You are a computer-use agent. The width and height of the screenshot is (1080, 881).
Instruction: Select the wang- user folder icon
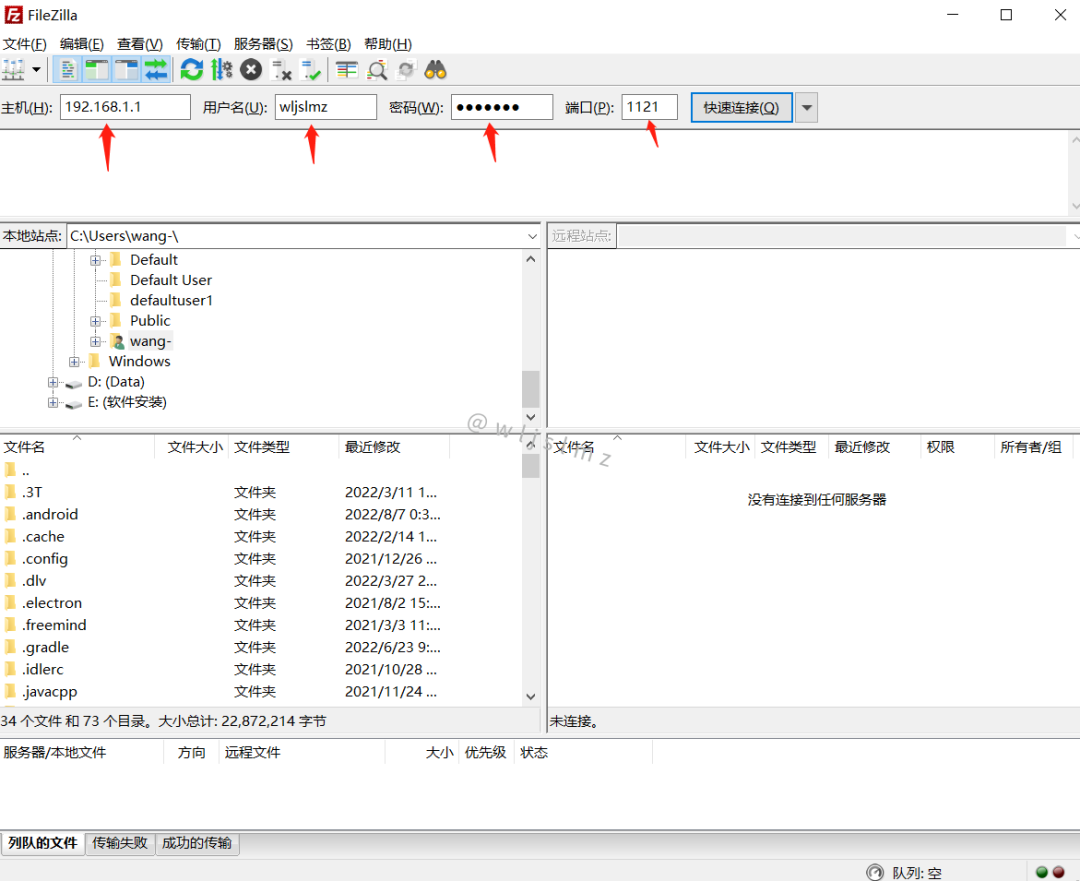tap(118, 342)
